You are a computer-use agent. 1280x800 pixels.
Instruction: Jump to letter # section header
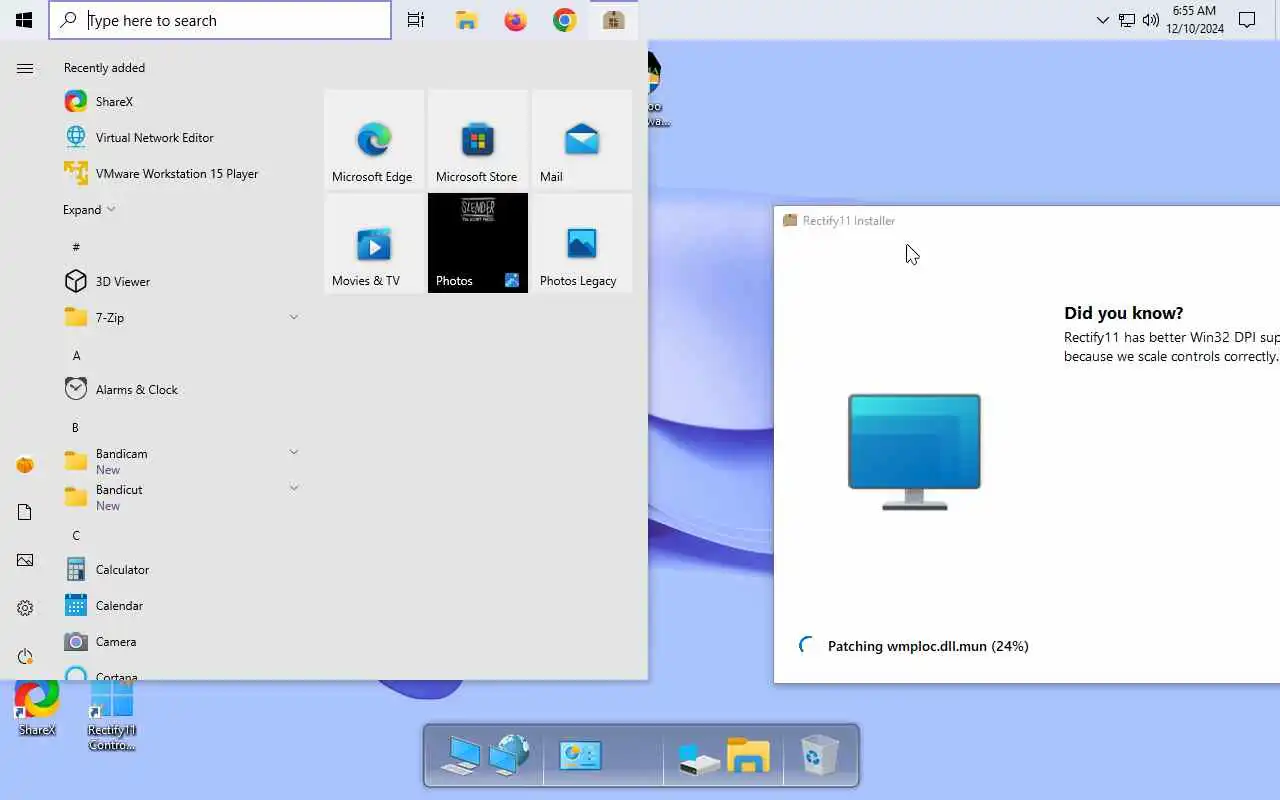coord(76,247)
